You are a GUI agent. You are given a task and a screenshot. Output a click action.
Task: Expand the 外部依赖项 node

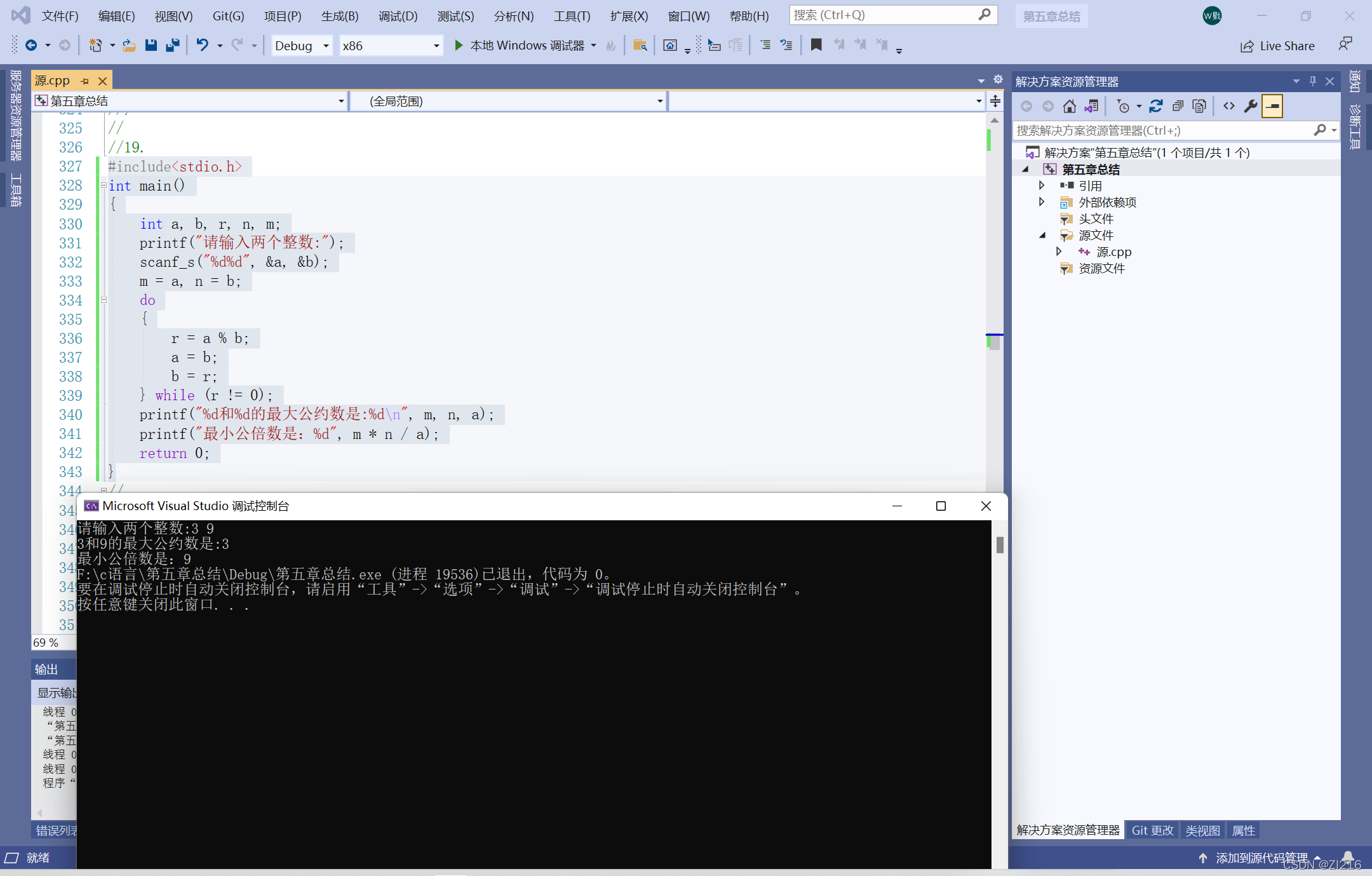point(1042,202)
